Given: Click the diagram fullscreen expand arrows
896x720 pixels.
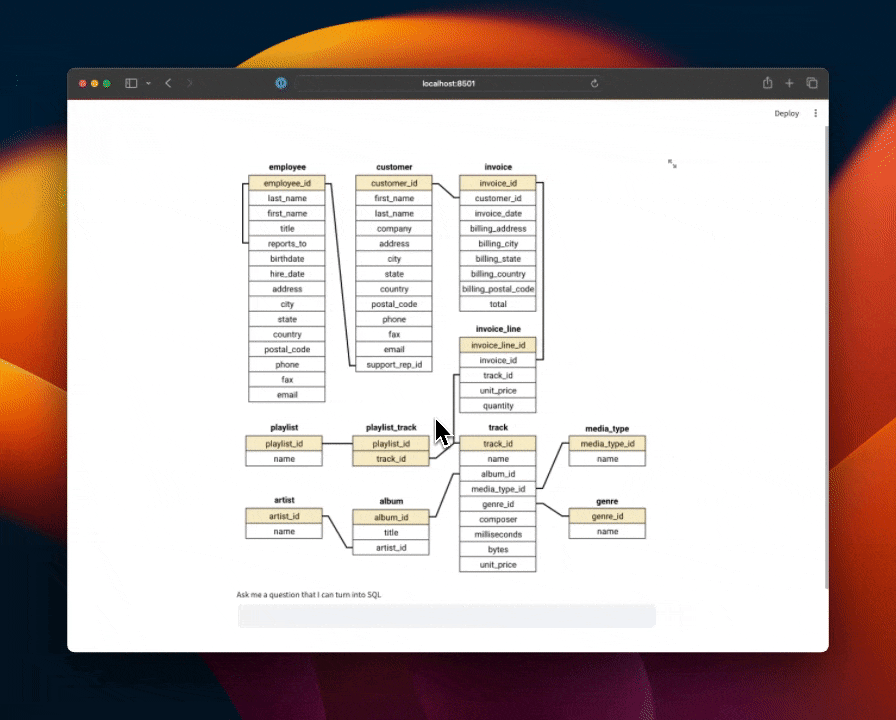Looking at the screenshot, I should [671, 161].
